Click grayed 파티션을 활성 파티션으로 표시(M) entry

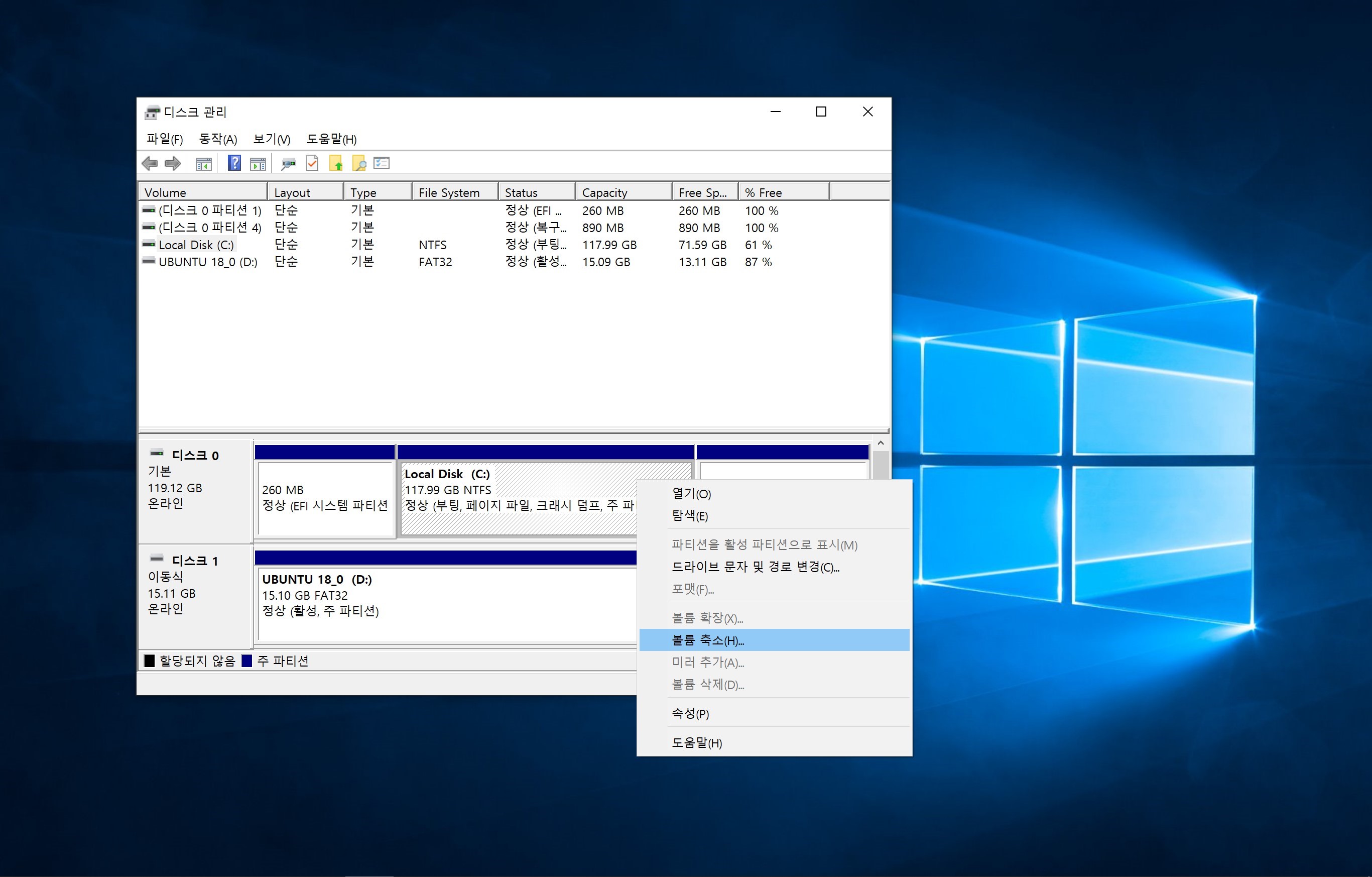[x=774, y=544]
